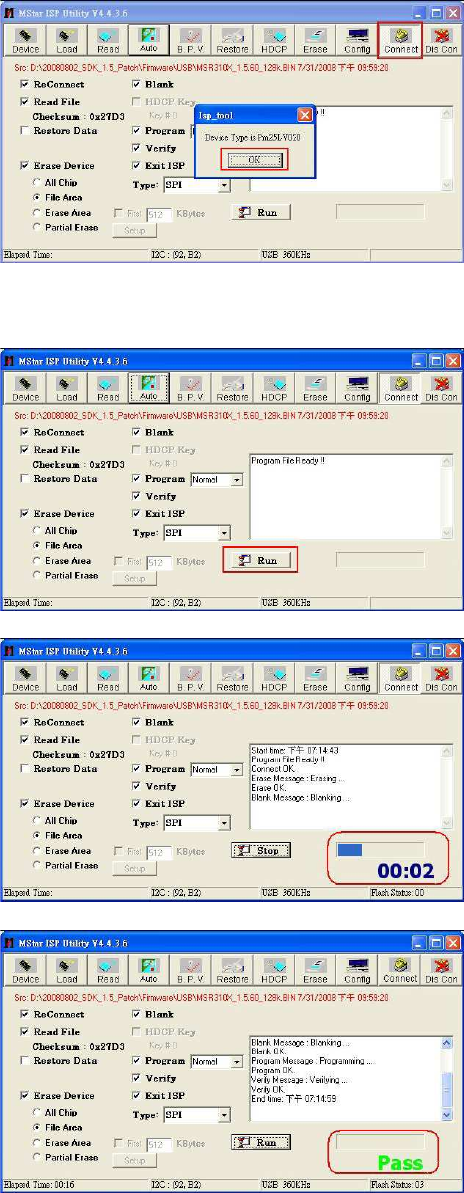The image size is (464, 1193).
Task: Click Config icon in window with Stop button
Action: (358, 679)
